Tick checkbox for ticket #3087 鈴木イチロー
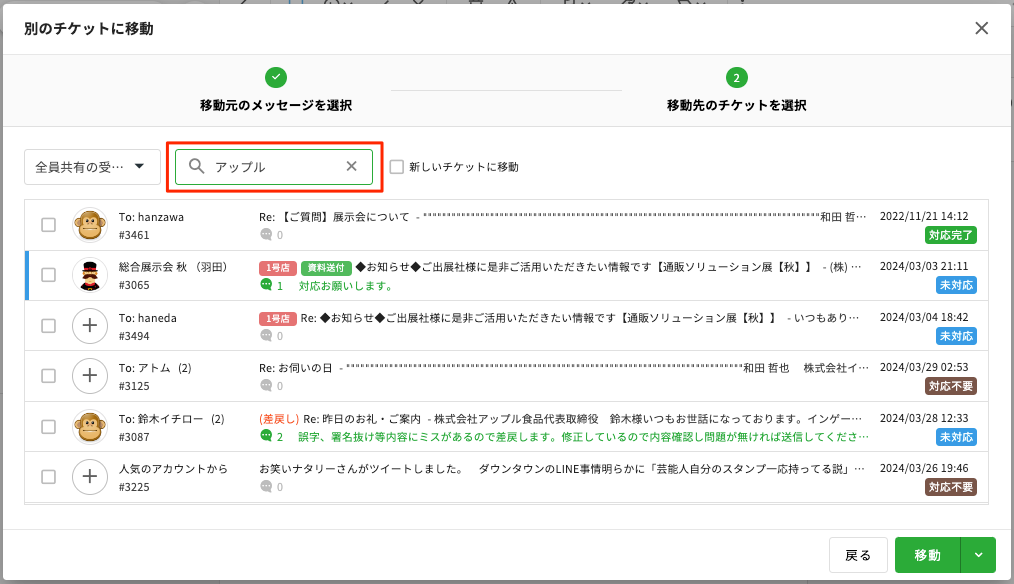1014x584 pixels. (x=48, y=427)
